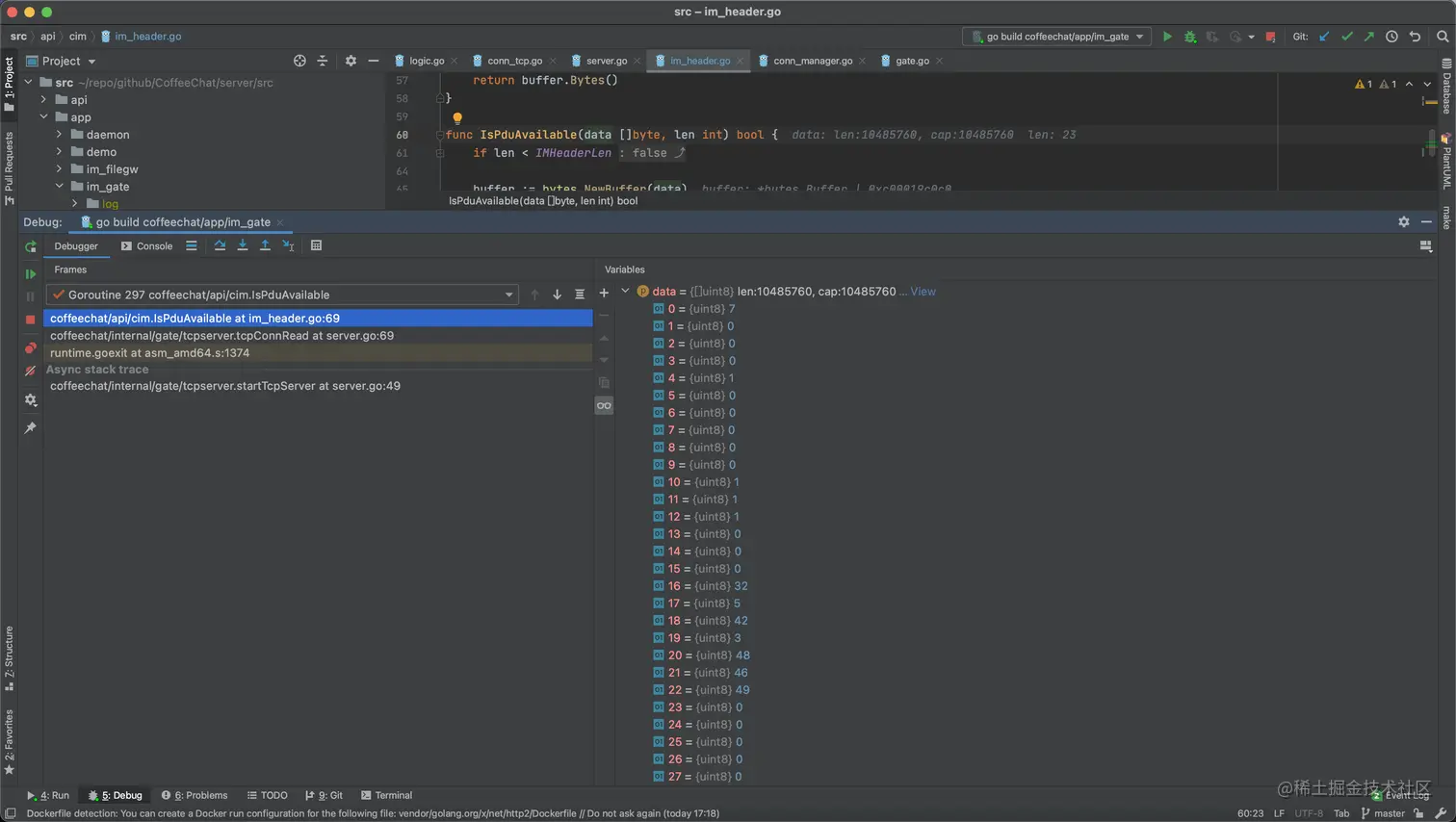This screenshot has width=1456, height=822.
Task: Open View Breakpoints from debug sidebar
Action: pyautogui.click(x=30, y=347)
